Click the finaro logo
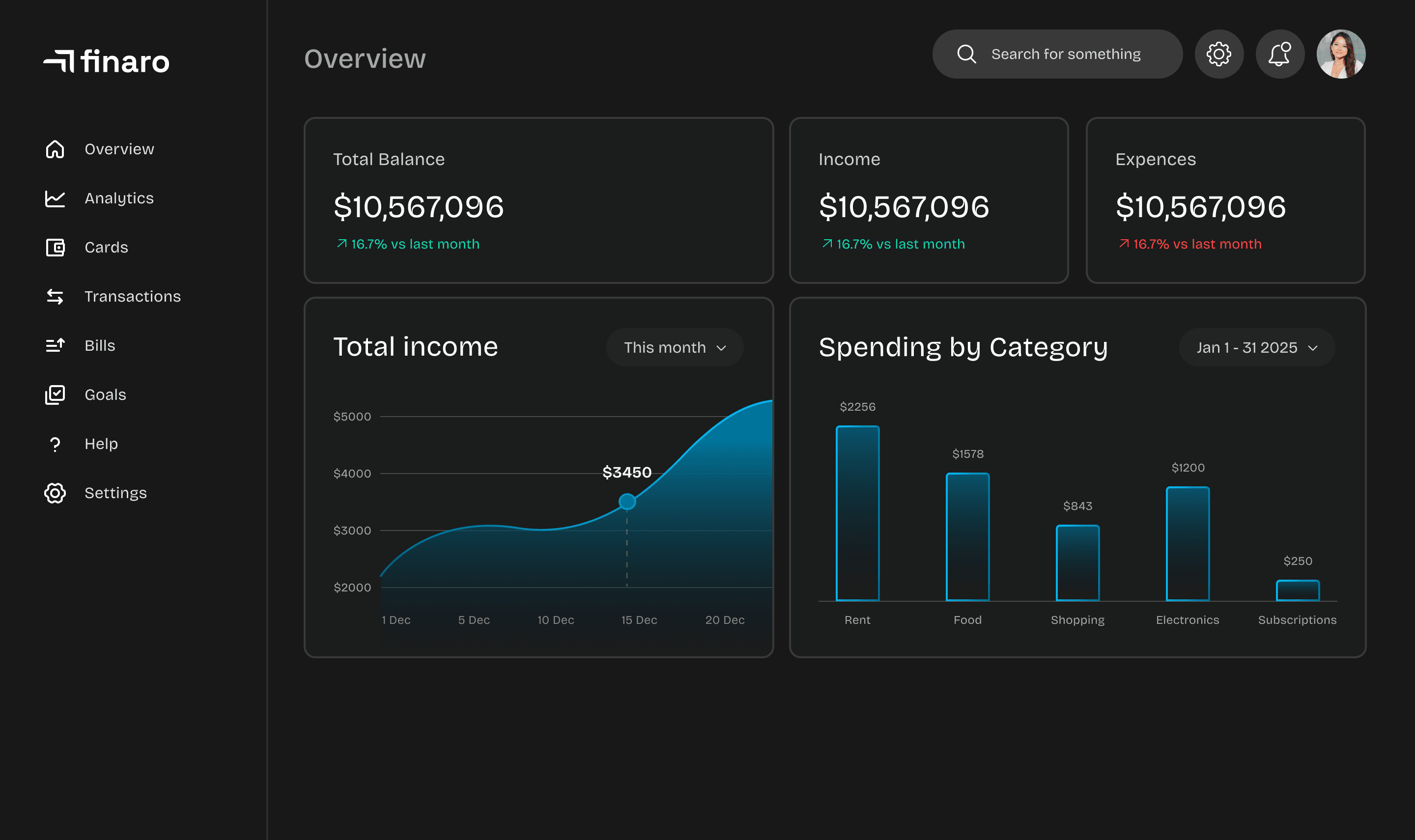1415x840 pixels. [x=107, y=61]
